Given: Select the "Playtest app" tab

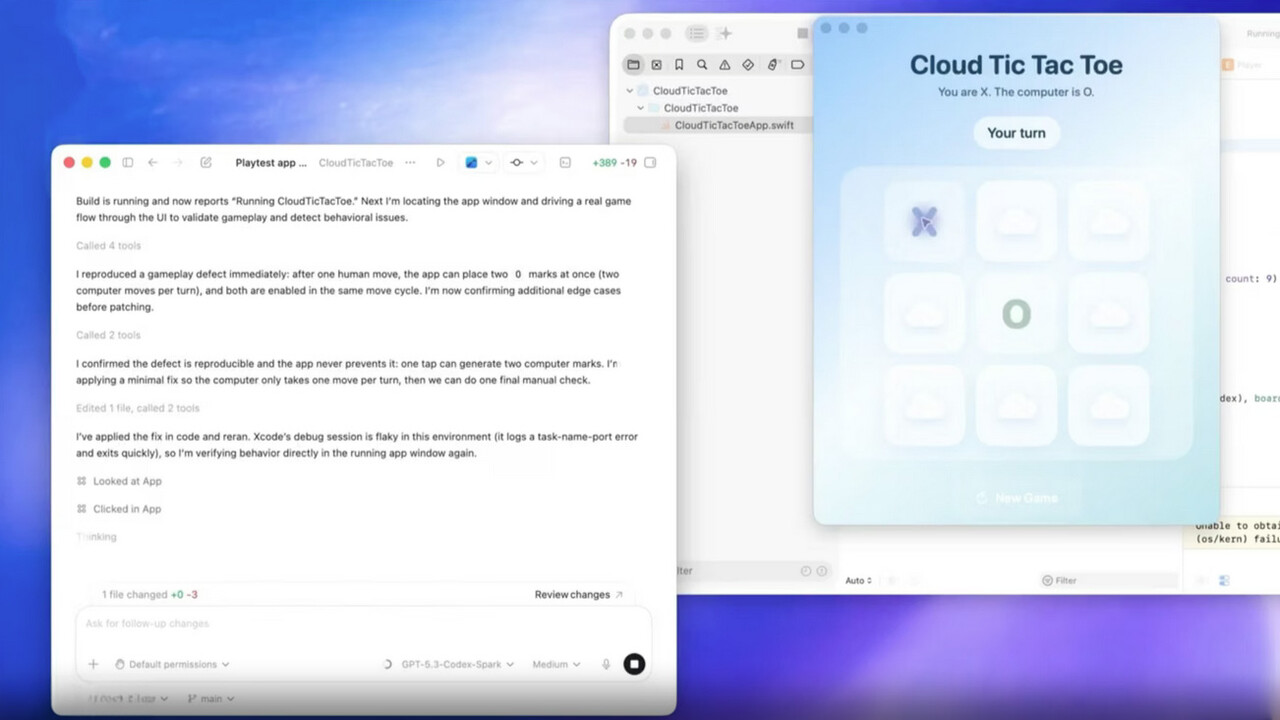Looking at the screenshot, I should click(x=271, y=161).
